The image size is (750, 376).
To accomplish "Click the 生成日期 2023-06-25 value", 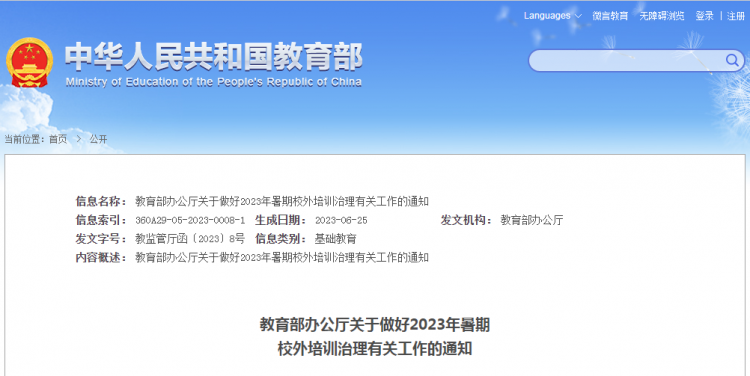I will point(341,221).
